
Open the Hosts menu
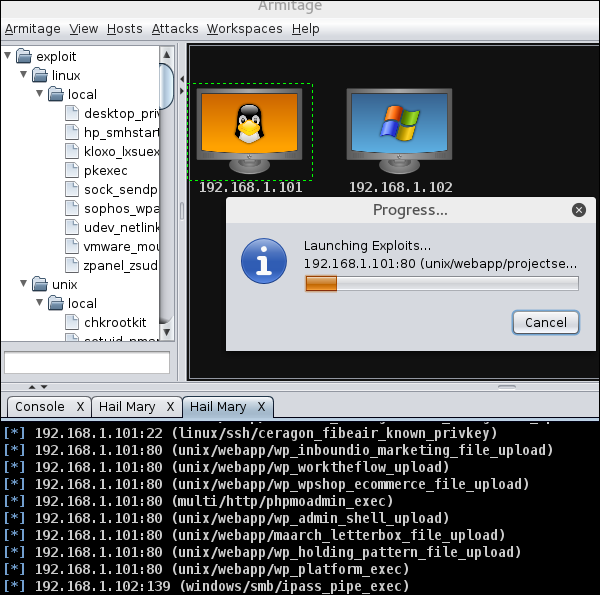coord(125,29)
